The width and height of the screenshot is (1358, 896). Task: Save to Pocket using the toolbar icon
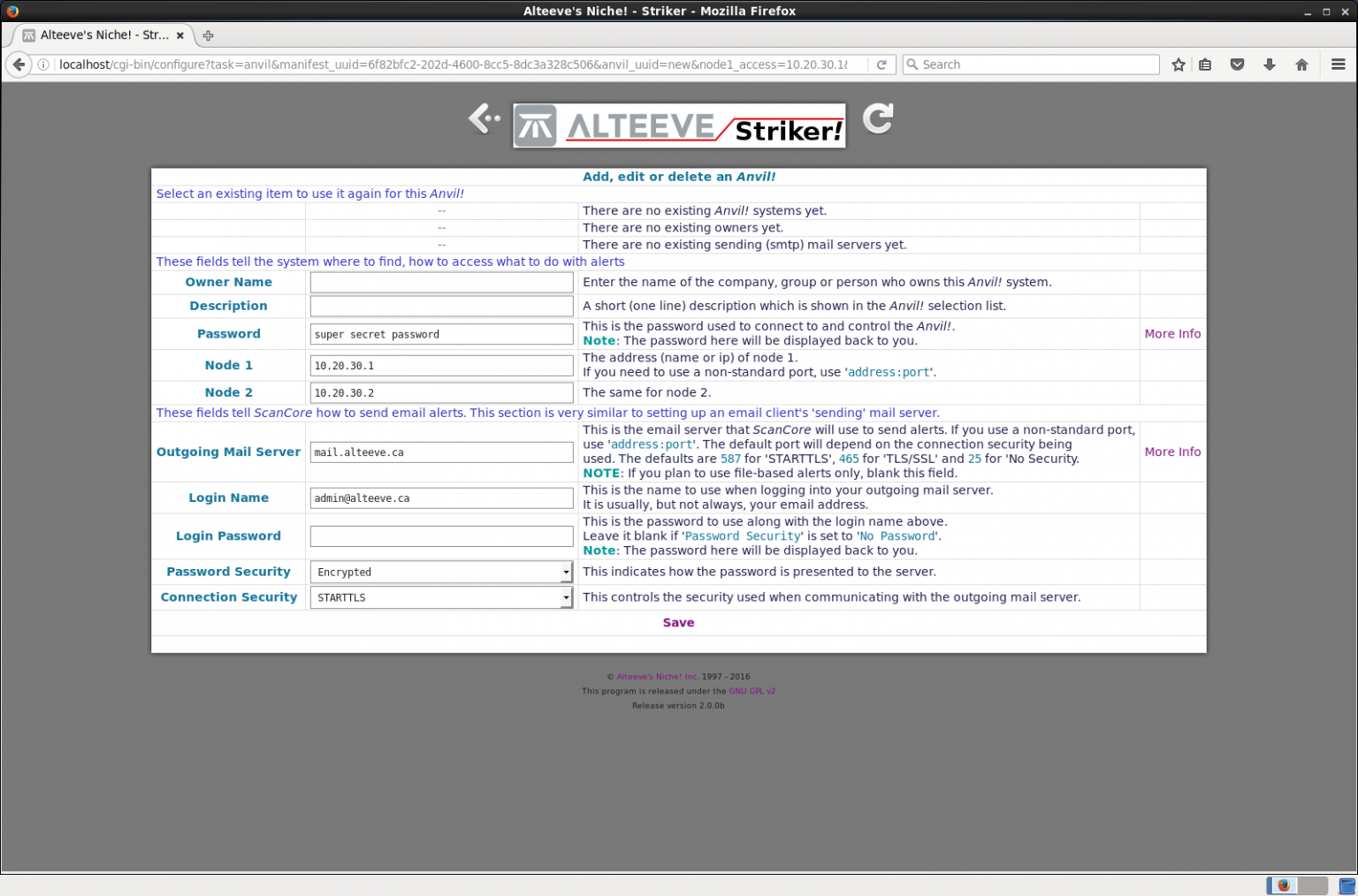[x=1237, y=65]
